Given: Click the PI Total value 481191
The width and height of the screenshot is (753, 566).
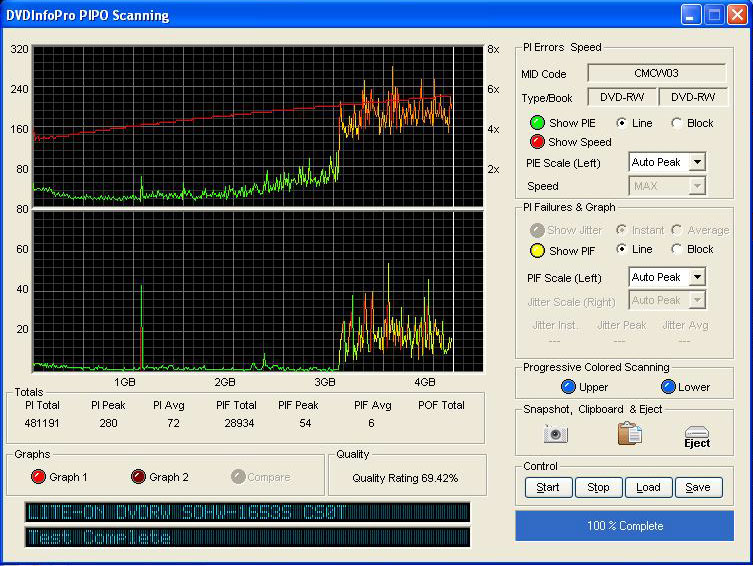Looking at the screenshot, I should point(42,423).
